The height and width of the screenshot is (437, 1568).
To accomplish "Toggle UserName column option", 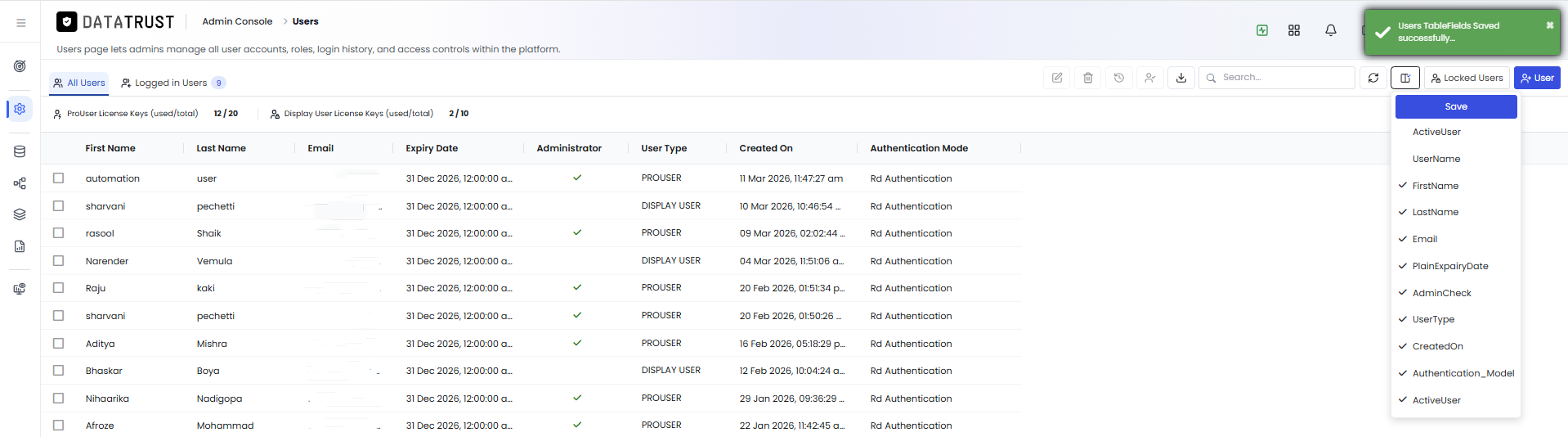I will pos(1456,159).
